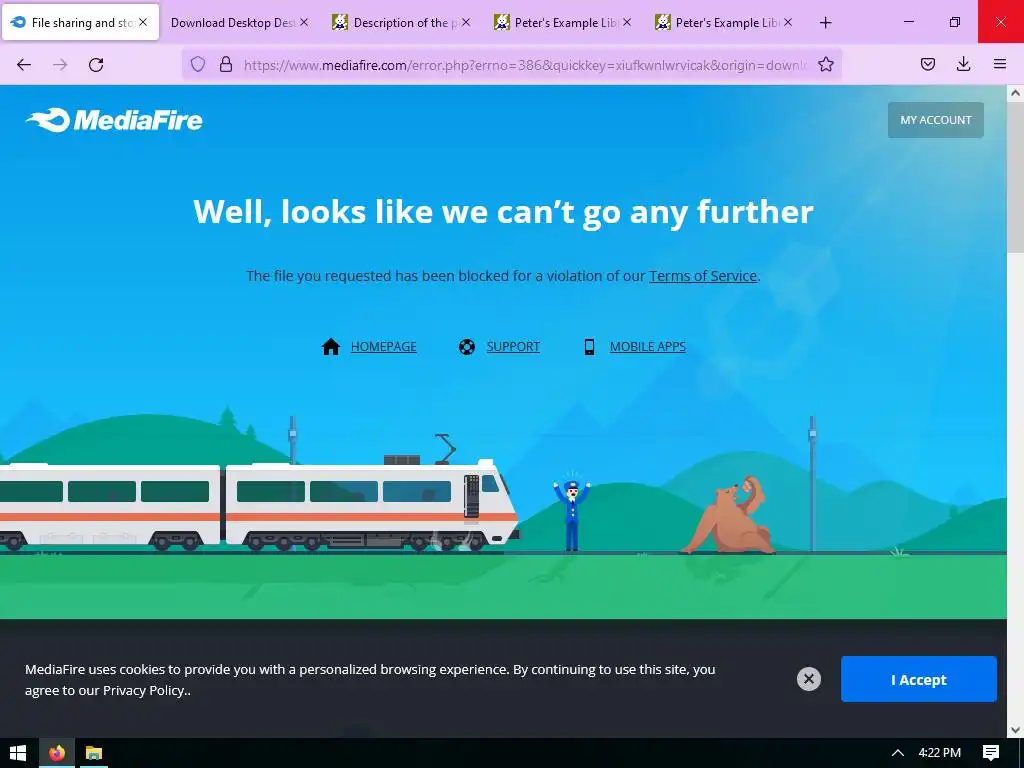Open File Explorer from taskbar
Screen dimensions: 1024x768
[x=94, y=753]
